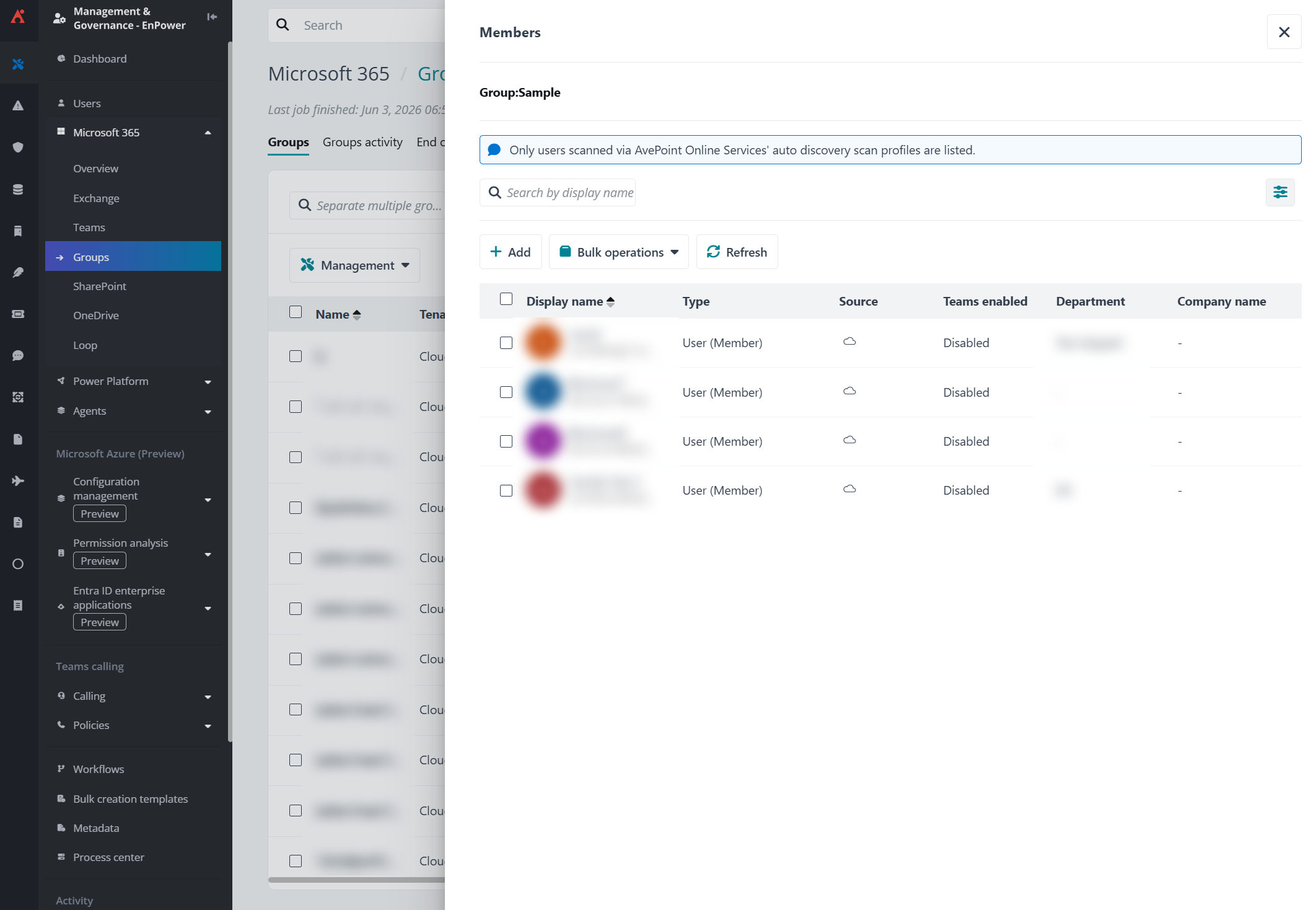1316x910 pixels.
Task: Switch to the Groups tab
Action: pyautogui.click(x=288, y=142)
